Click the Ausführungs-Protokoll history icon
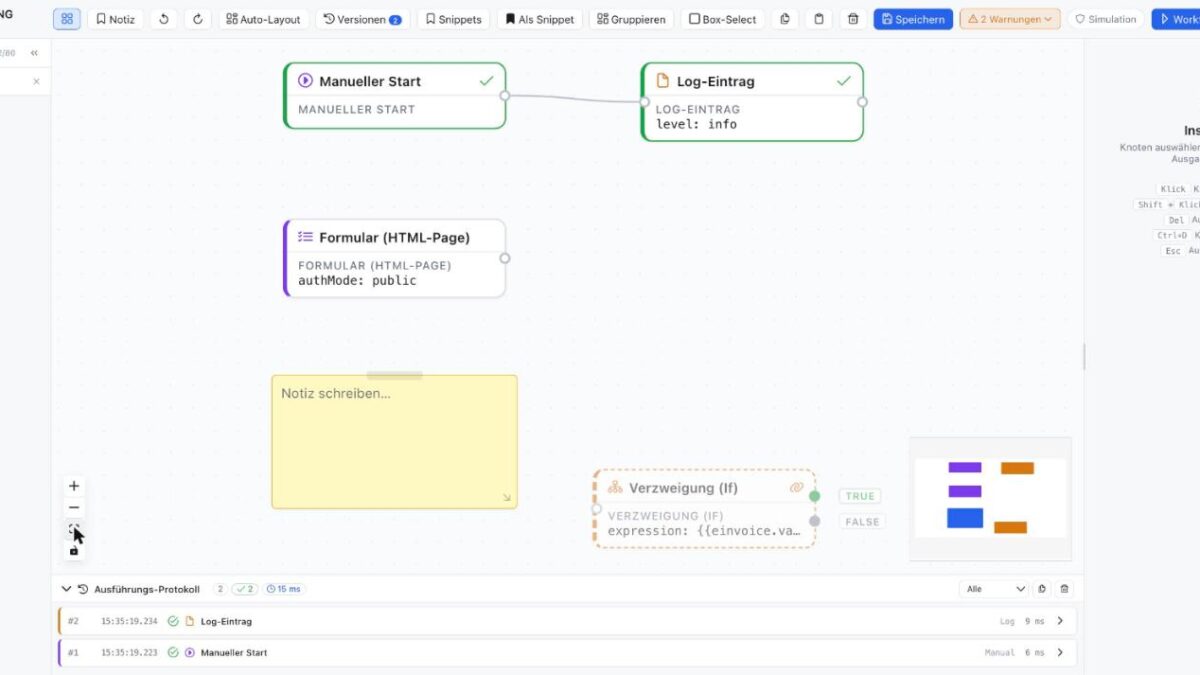Image resolution: width=1200 pixels, height=675 pixels. pyautogui.click(x=83, y=589)
